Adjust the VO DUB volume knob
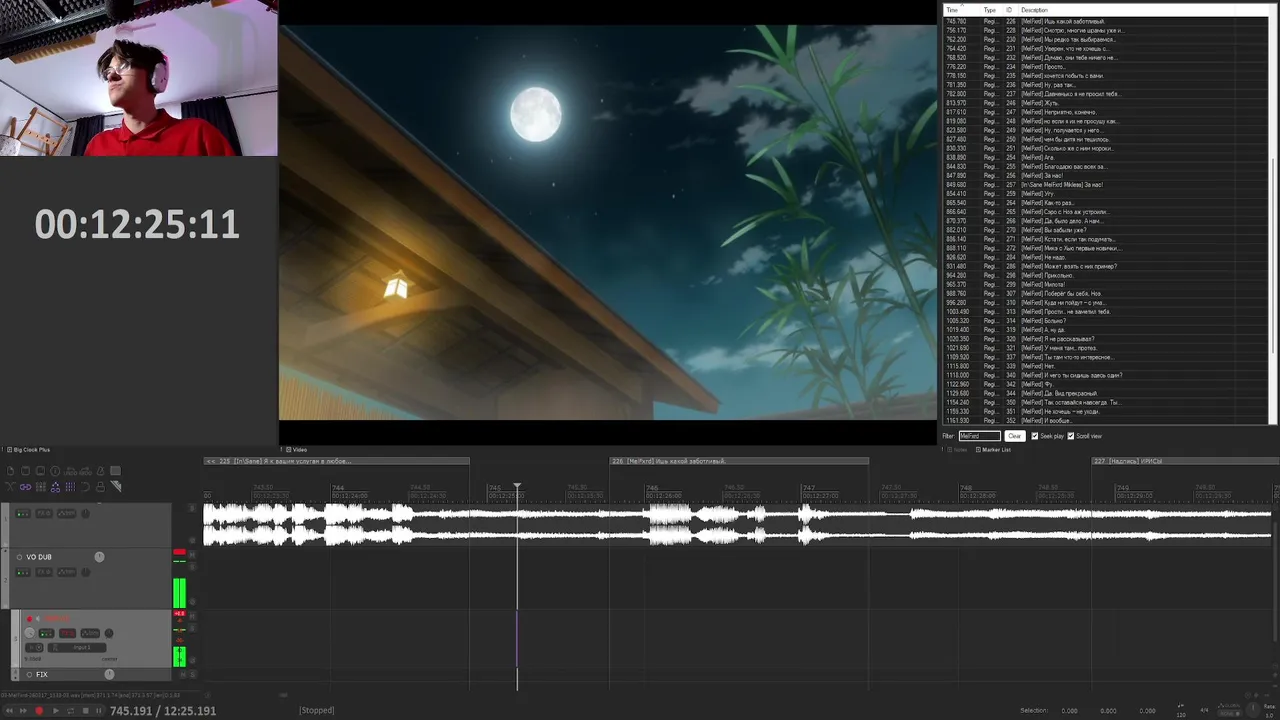The width and height of the screenshot is (1280, 720). [x=99, y=557]
